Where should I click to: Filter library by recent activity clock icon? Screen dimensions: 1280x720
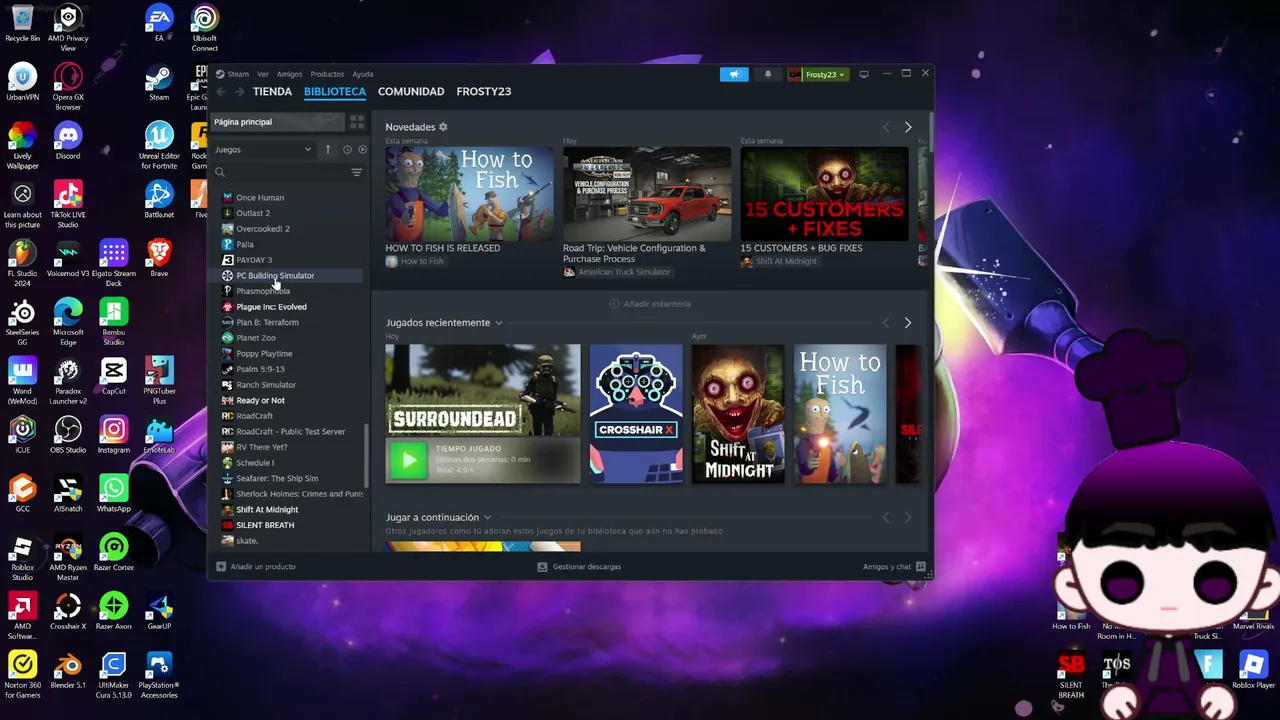coord(347,150)
